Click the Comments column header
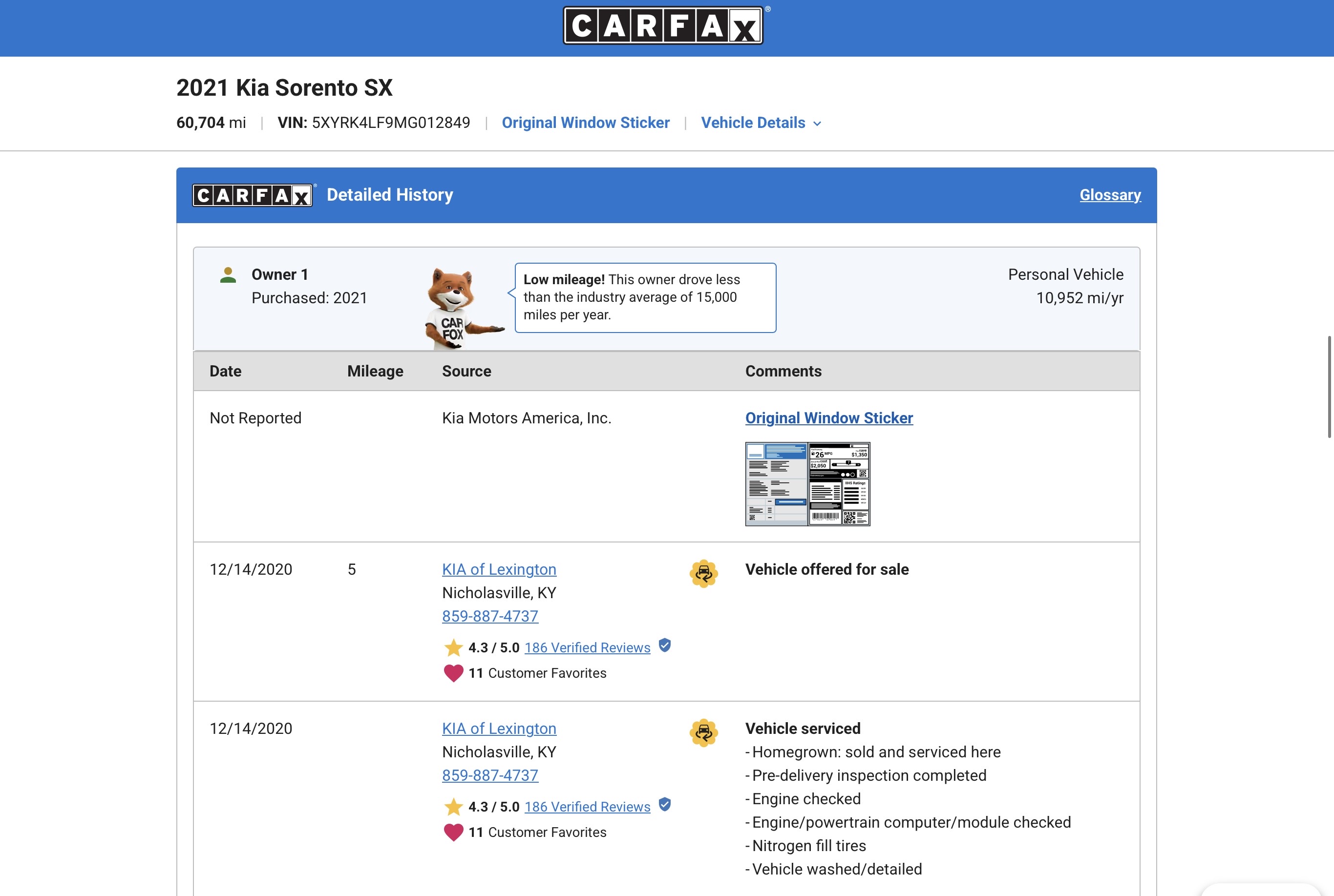 tap(783, 372)
